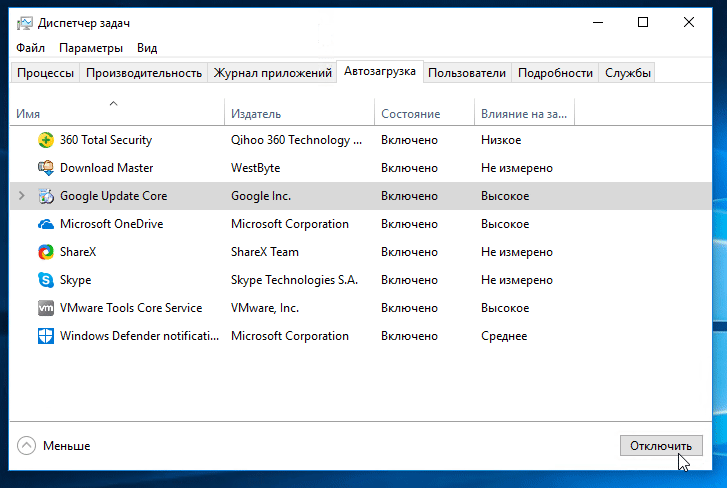Click the Download Master icon

[45, 168]
